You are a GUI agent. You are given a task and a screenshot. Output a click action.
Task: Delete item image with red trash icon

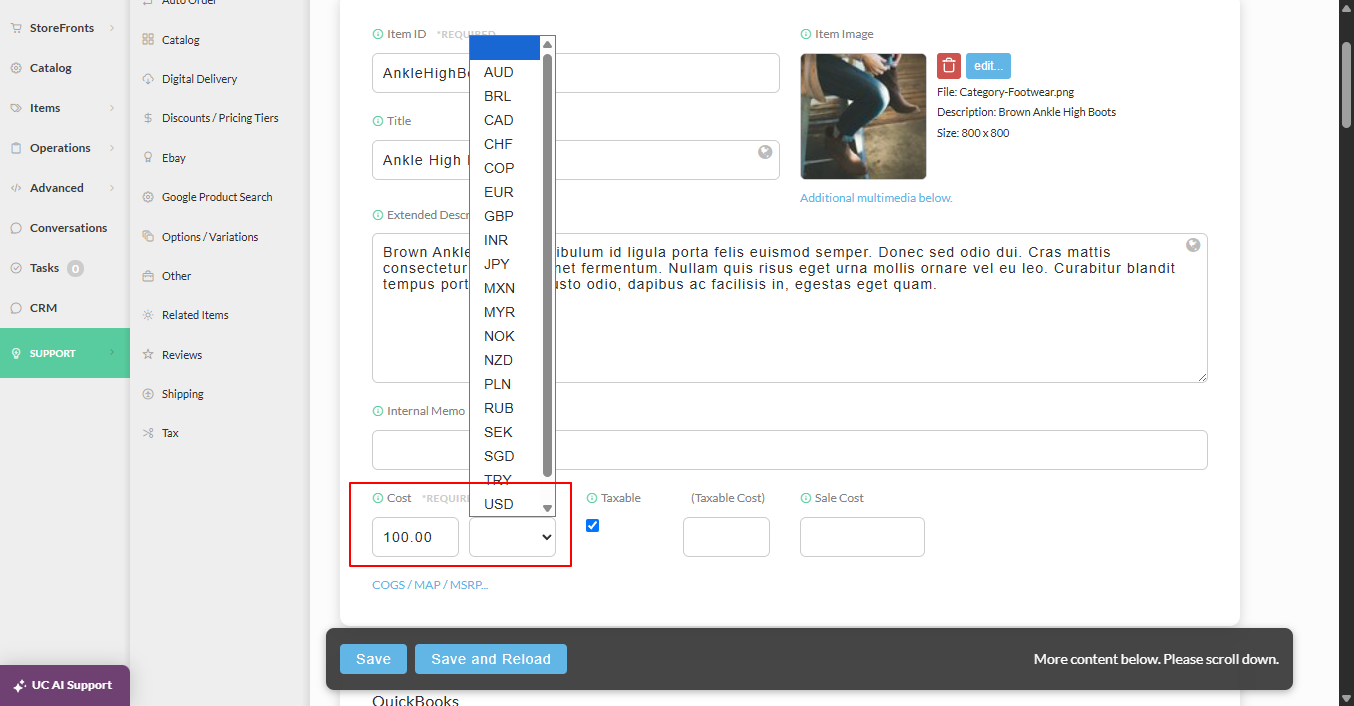[x=949, y=66]
